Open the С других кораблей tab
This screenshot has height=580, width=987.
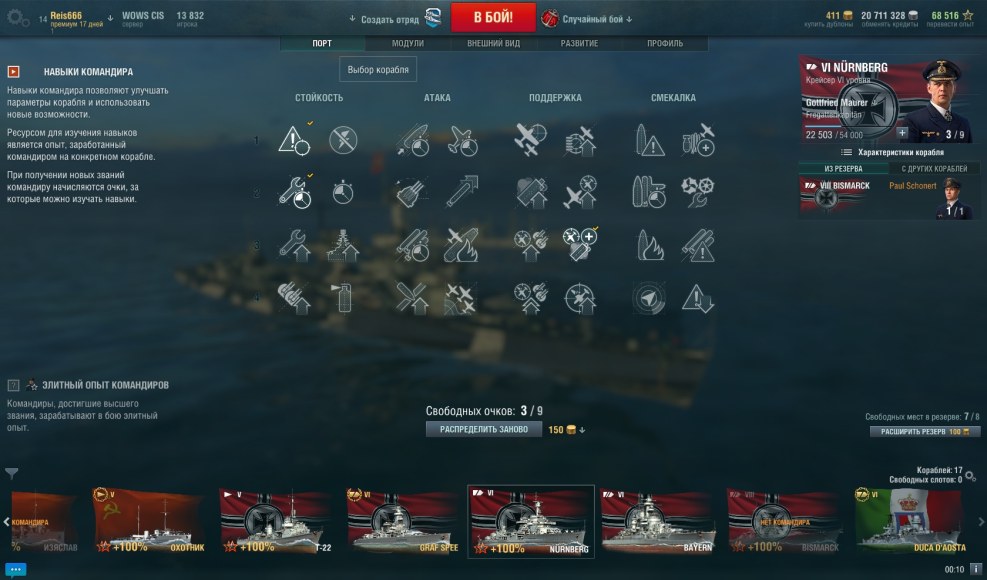tap(934, 169)
